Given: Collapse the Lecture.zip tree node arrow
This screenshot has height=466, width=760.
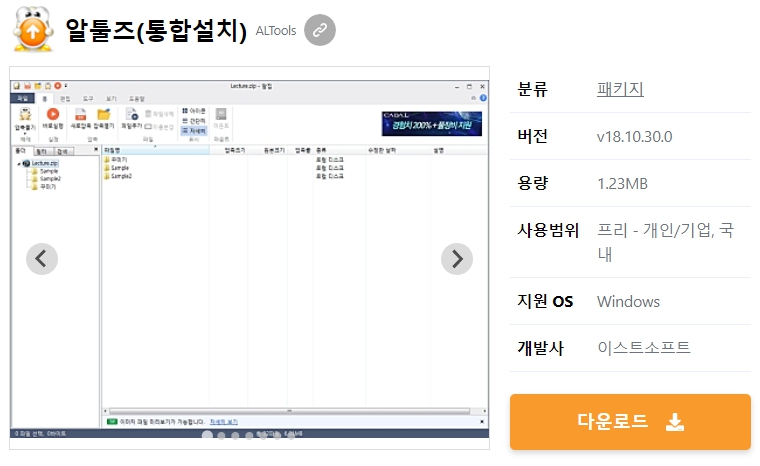Looking at the screenshot, I should (x=19, y=164).
